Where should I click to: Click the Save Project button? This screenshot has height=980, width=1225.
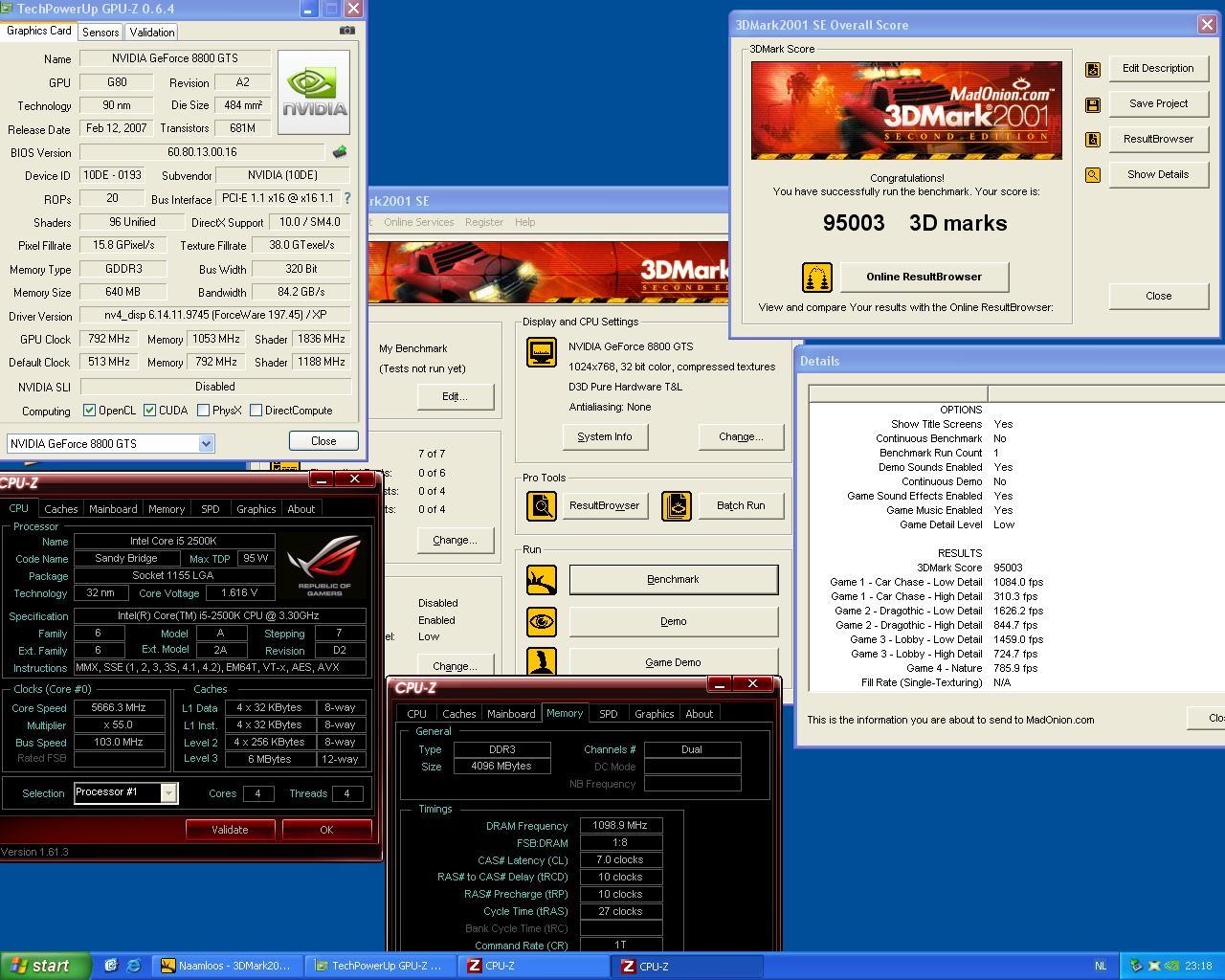1158,104
